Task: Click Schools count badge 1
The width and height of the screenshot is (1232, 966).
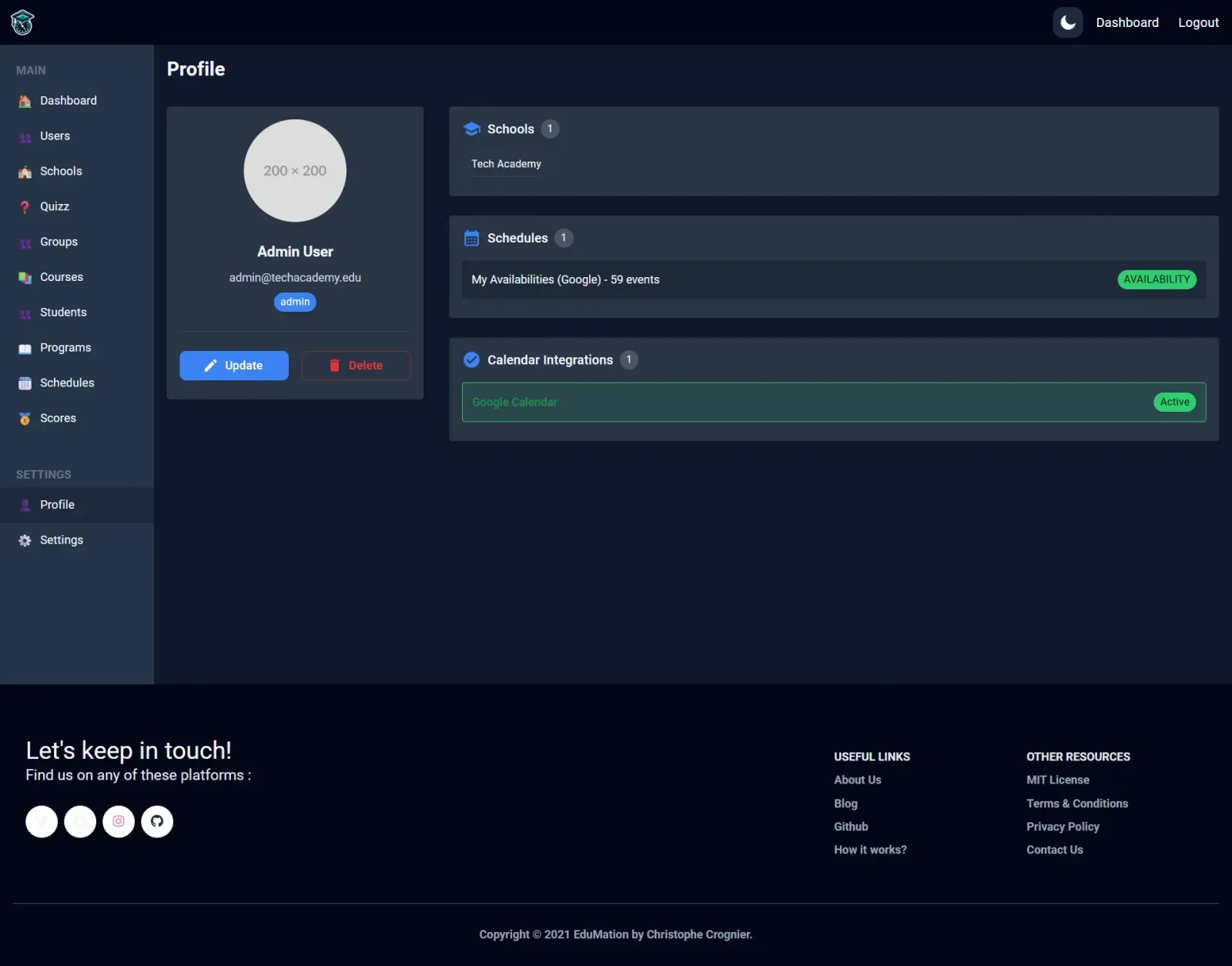Action: 550,129
